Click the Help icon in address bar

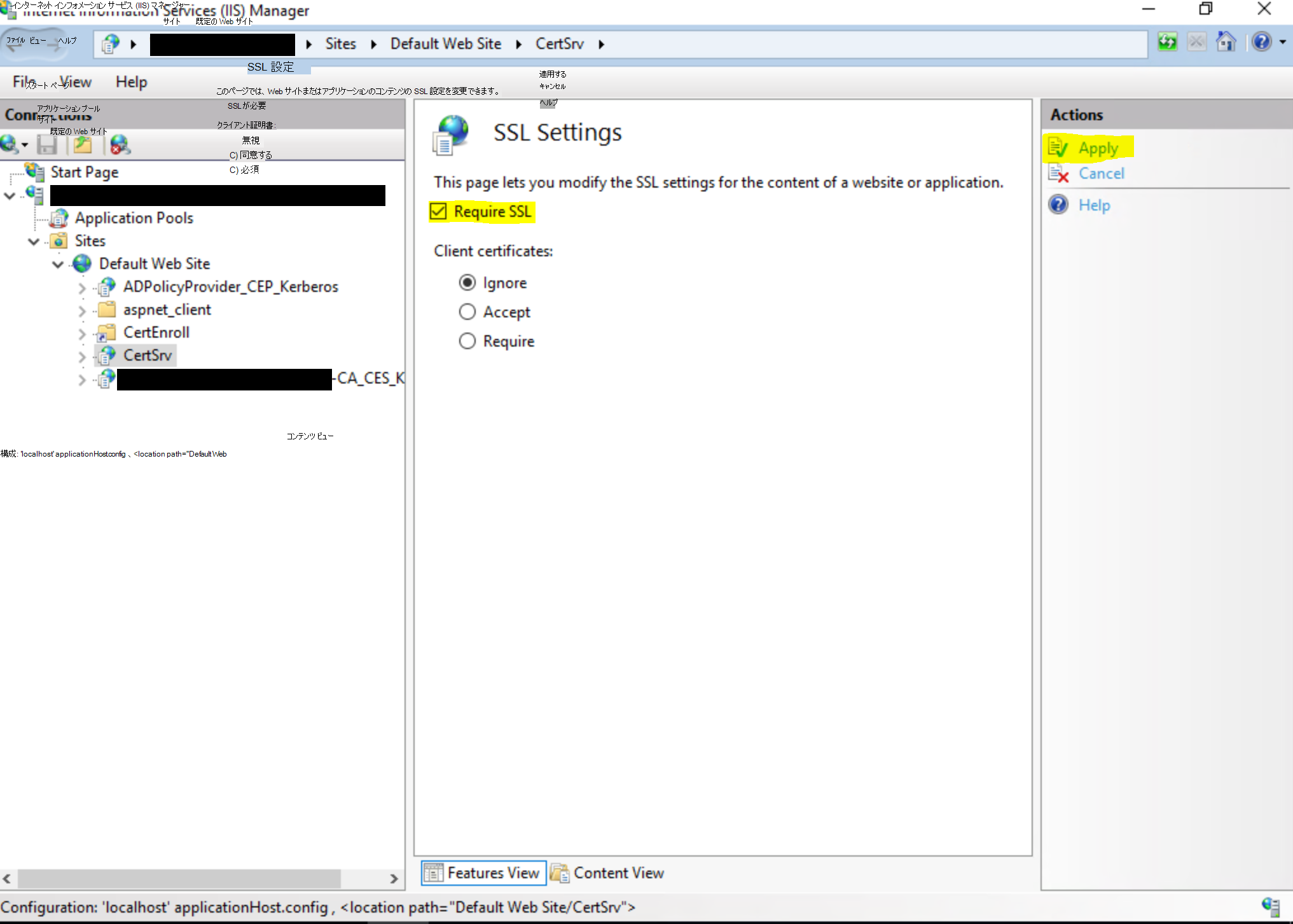[x=1261, y=42]
